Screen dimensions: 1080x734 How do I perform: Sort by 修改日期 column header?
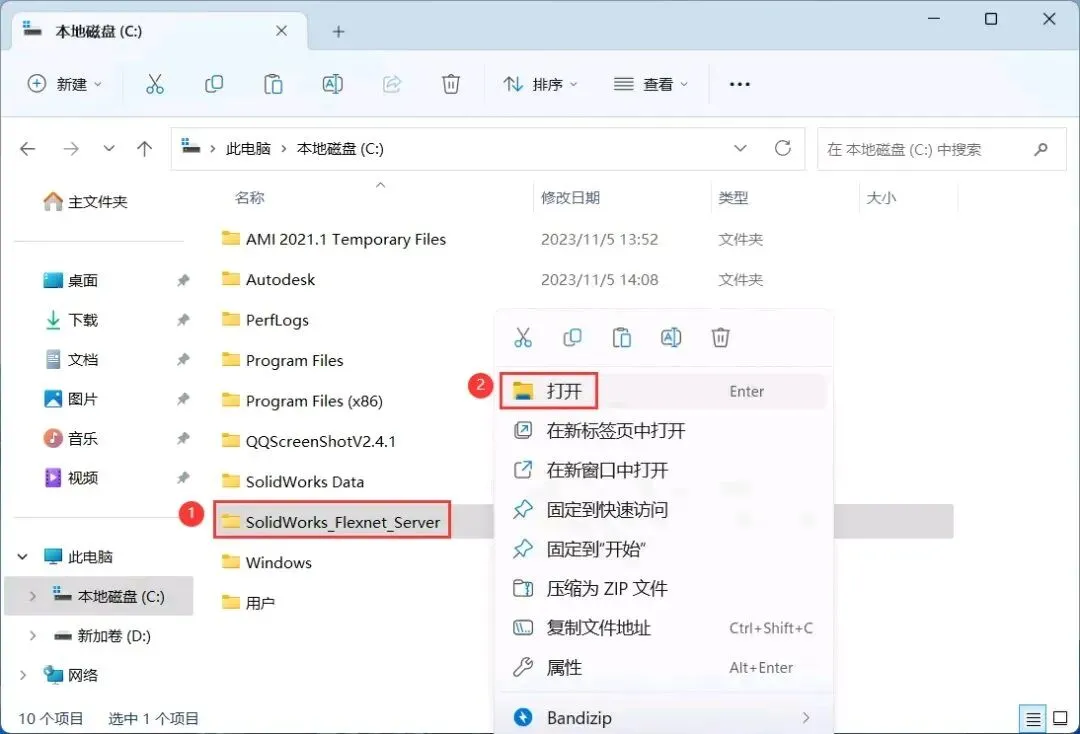pyautogui.click(x=570, y=198)
